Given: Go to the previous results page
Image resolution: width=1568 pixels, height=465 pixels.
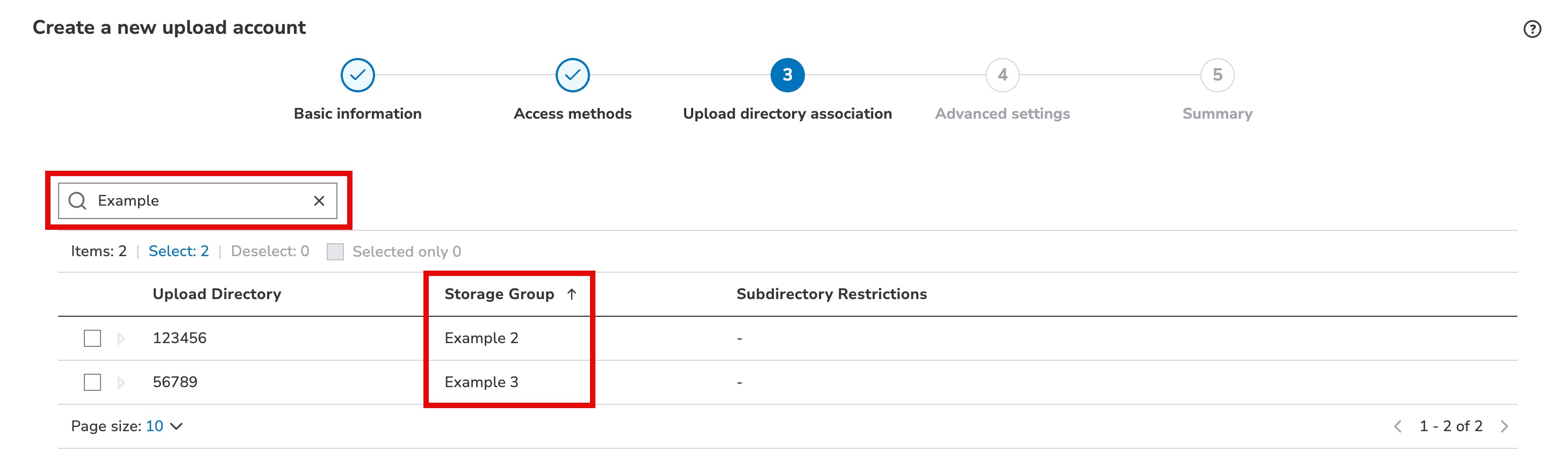Looking at the screenshot, I should click(x=1398, y=426).
